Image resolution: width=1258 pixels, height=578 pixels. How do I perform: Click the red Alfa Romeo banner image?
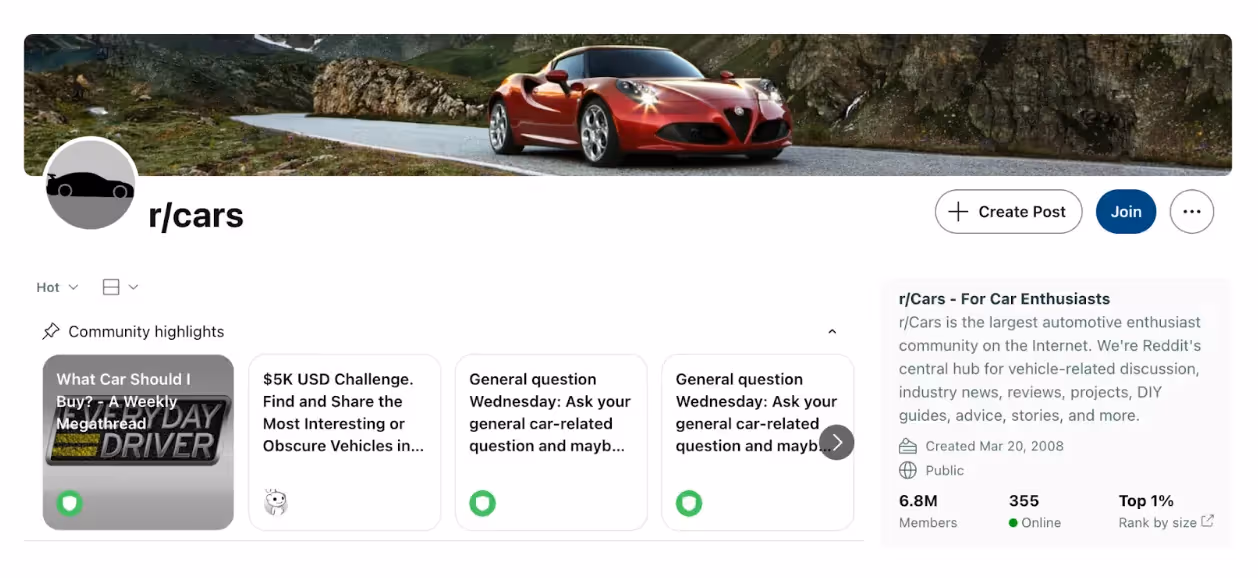click(x=628, y=105)
